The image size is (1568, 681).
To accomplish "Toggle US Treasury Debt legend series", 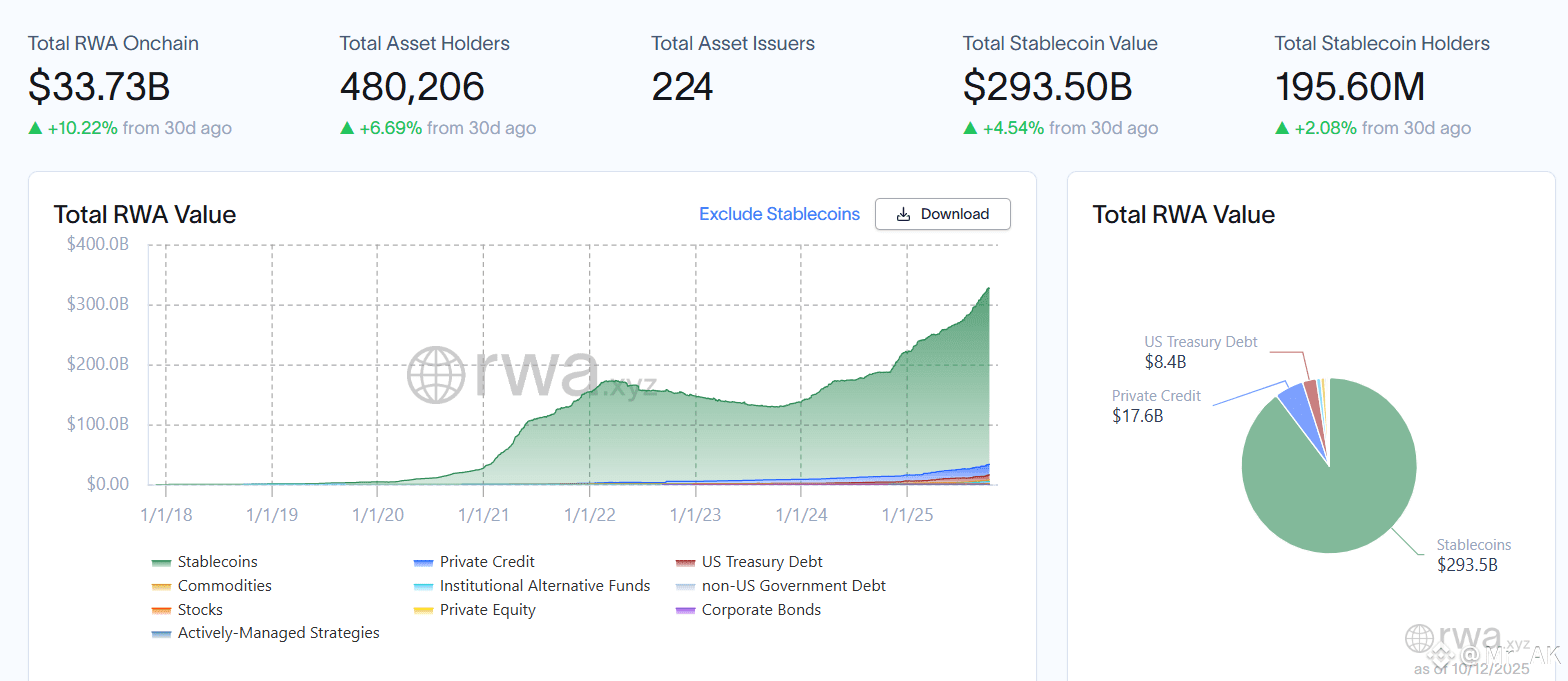I will click(762, 562).
